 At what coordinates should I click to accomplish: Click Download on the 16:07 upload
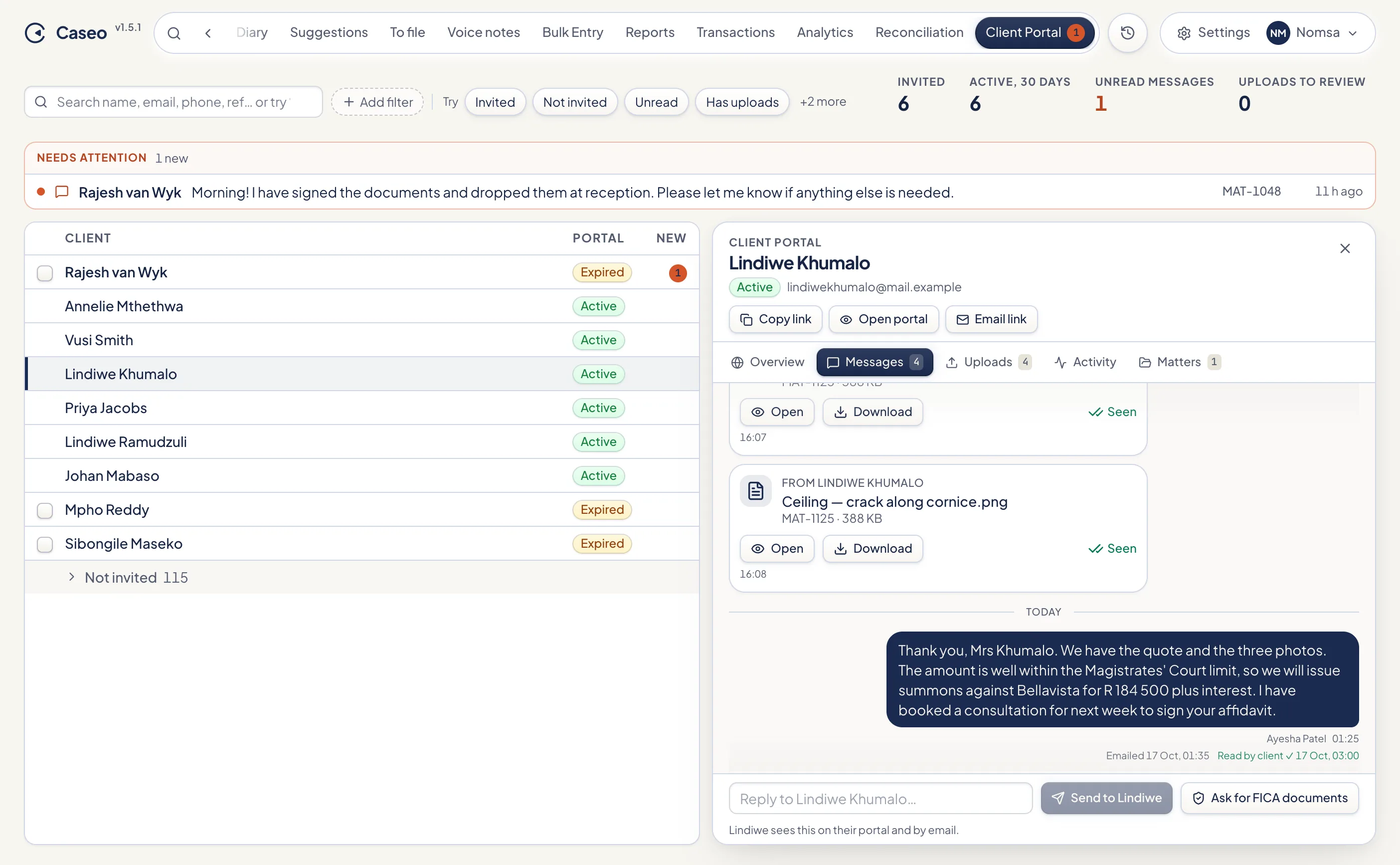tap(873, 412)
